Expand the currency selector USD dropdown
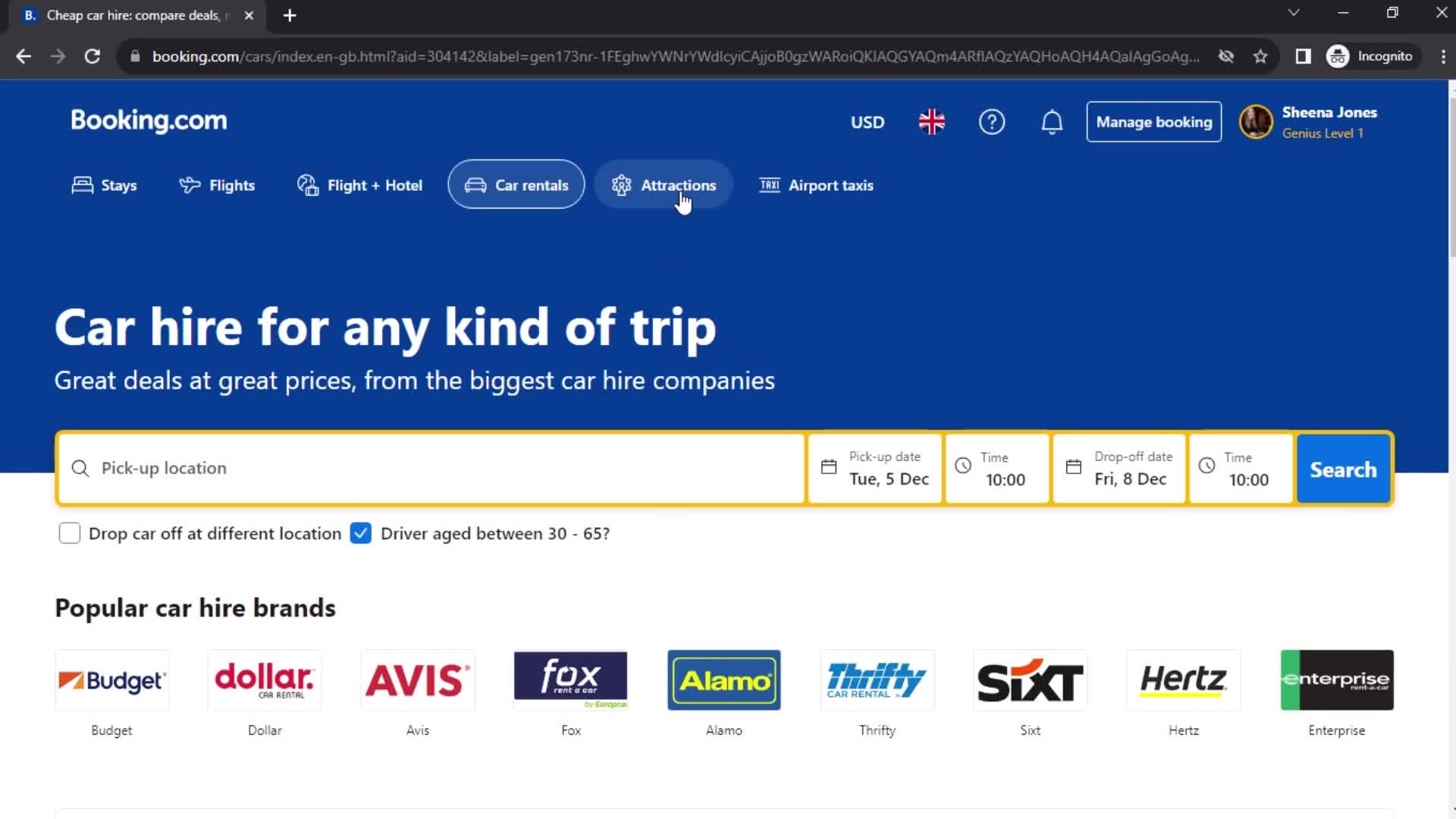Viewport: 1456px width, 819px height. [867, 121]
